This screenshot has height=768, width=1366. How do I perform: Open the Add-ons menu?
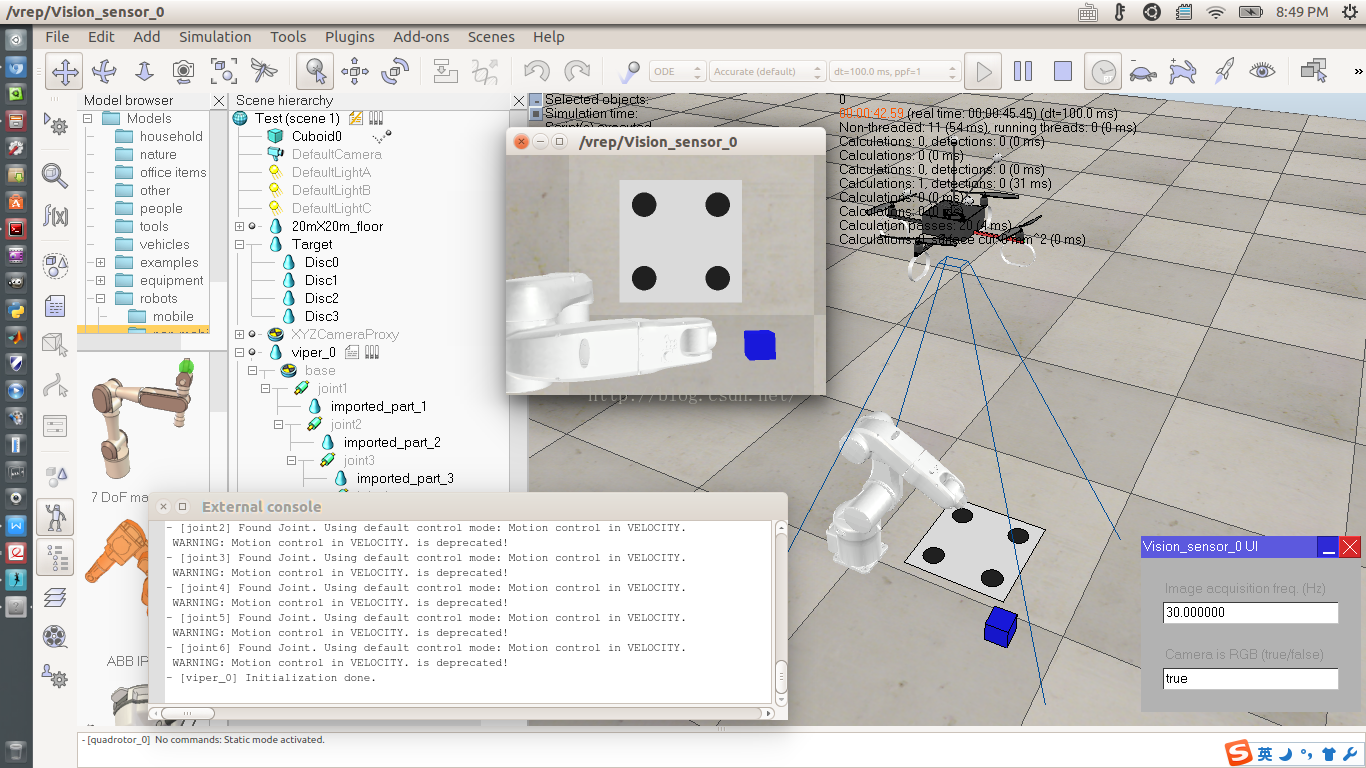tap(421, 37)
